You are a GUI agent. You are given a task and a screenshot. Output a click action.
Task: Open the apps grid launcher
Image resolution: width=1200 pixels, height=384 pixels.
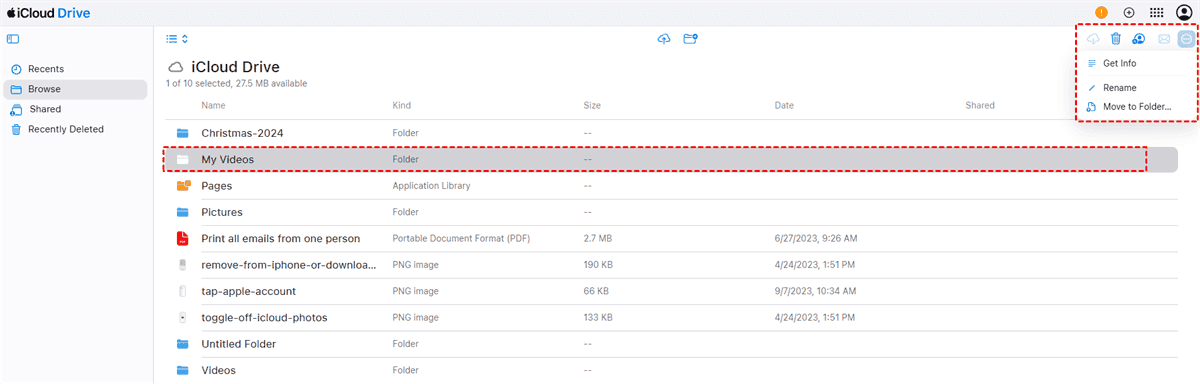pos(1156,12)
